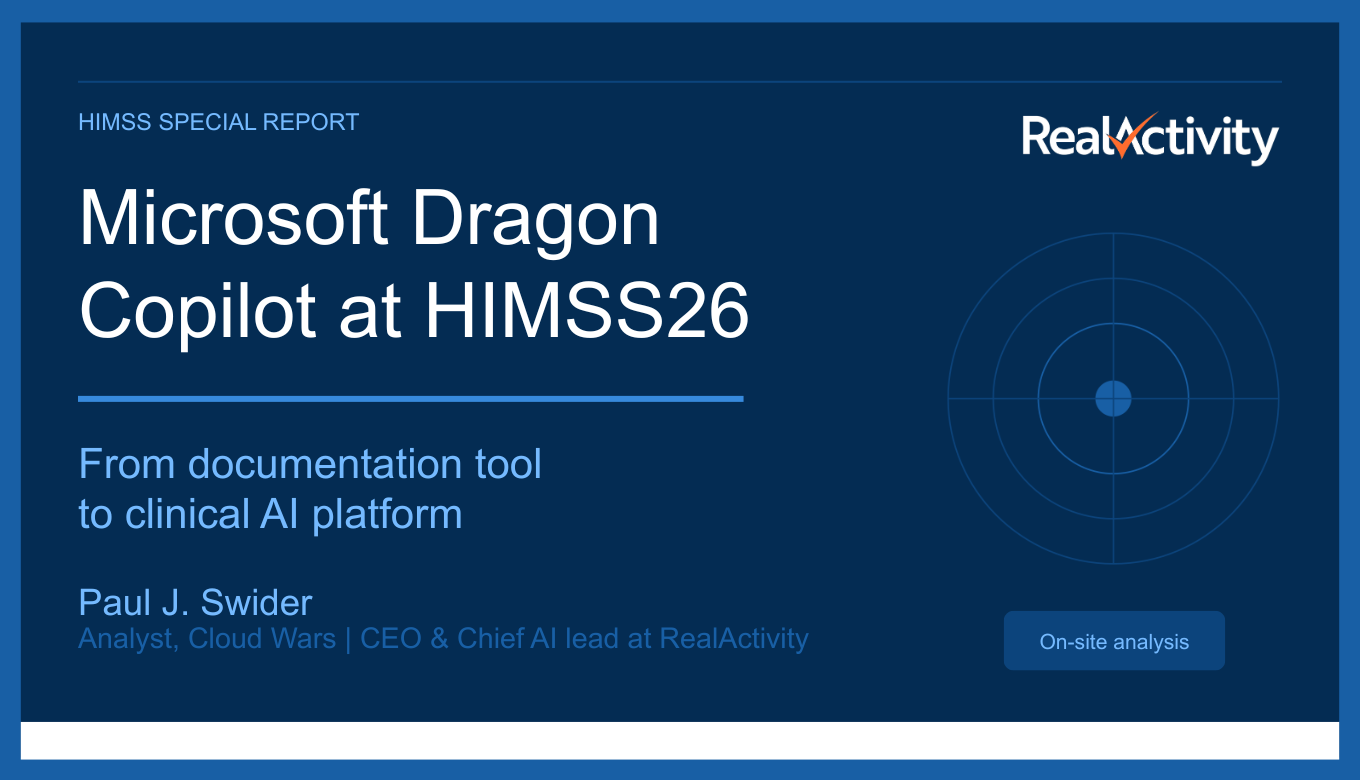The width and height of the screenshot is (1360, 780).
Task: Click the 'Analyst, Cloud Wars' author role line
Action: [443, 638]
